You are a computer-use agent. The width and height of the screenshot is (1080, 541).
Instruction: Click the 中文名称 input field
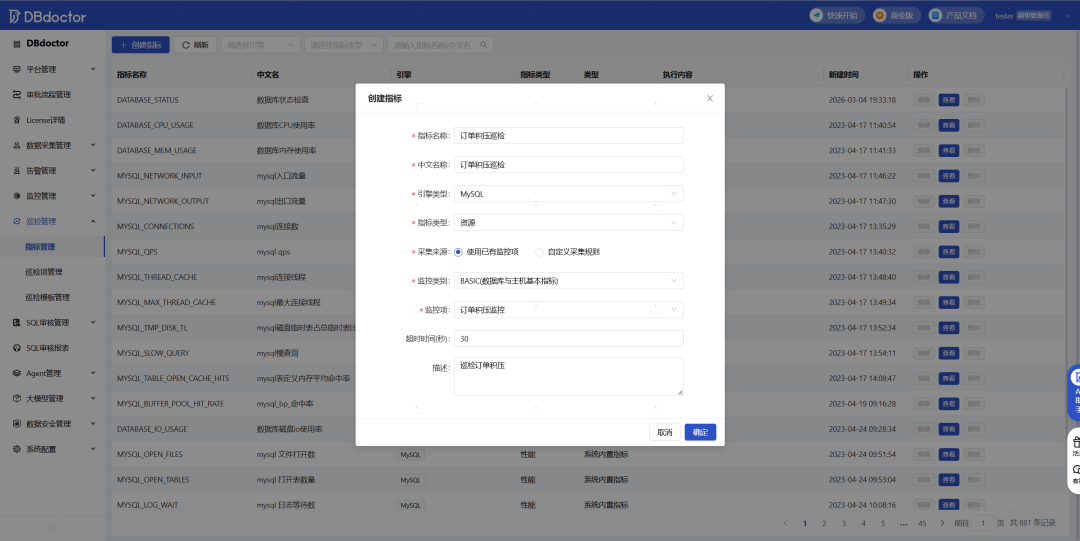tap(568, 165)
